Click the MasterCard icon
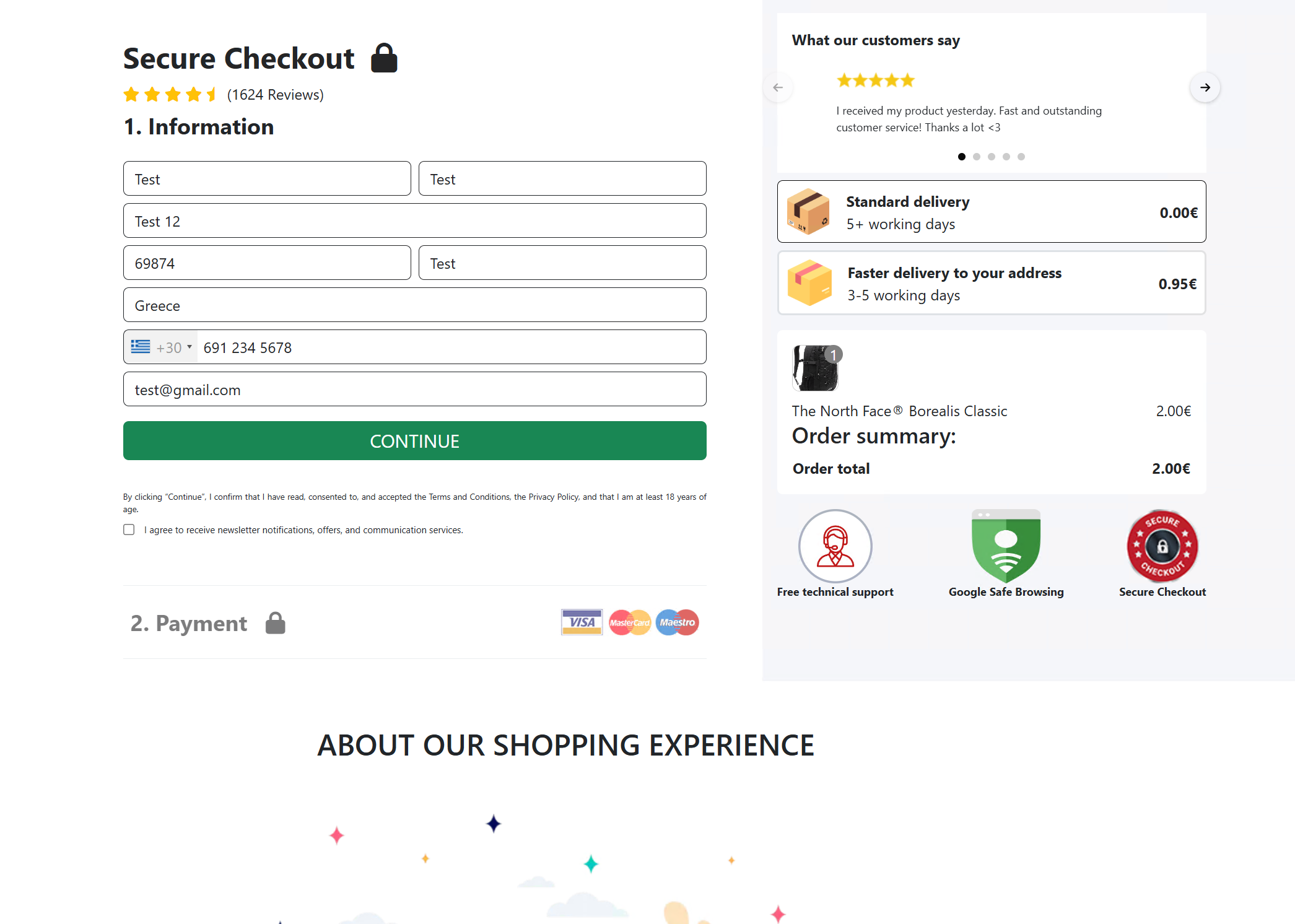The height and width of the screenshot is (924, 1295). point(629,622)
